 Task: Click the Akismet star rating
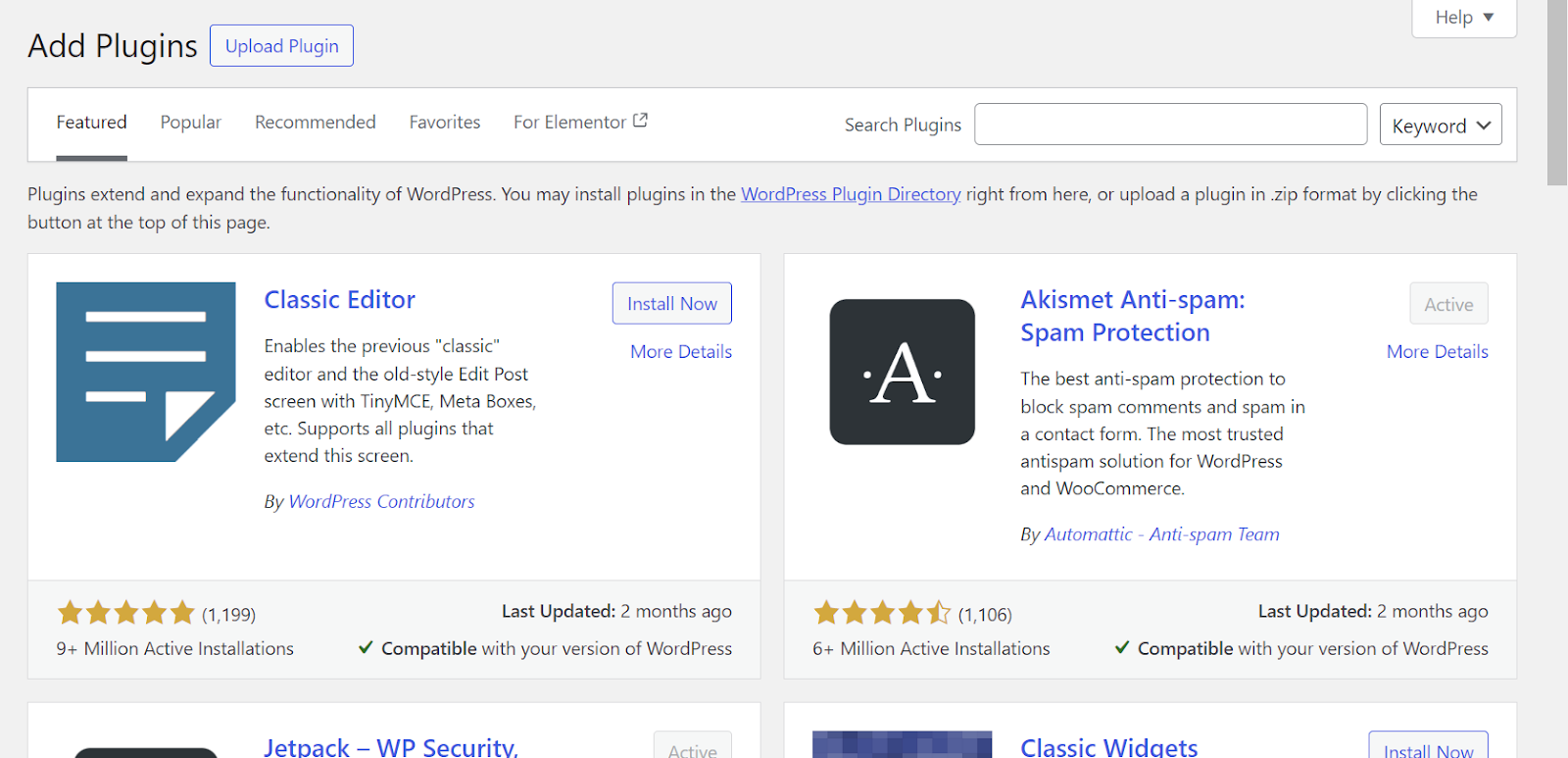pos(882,614)
